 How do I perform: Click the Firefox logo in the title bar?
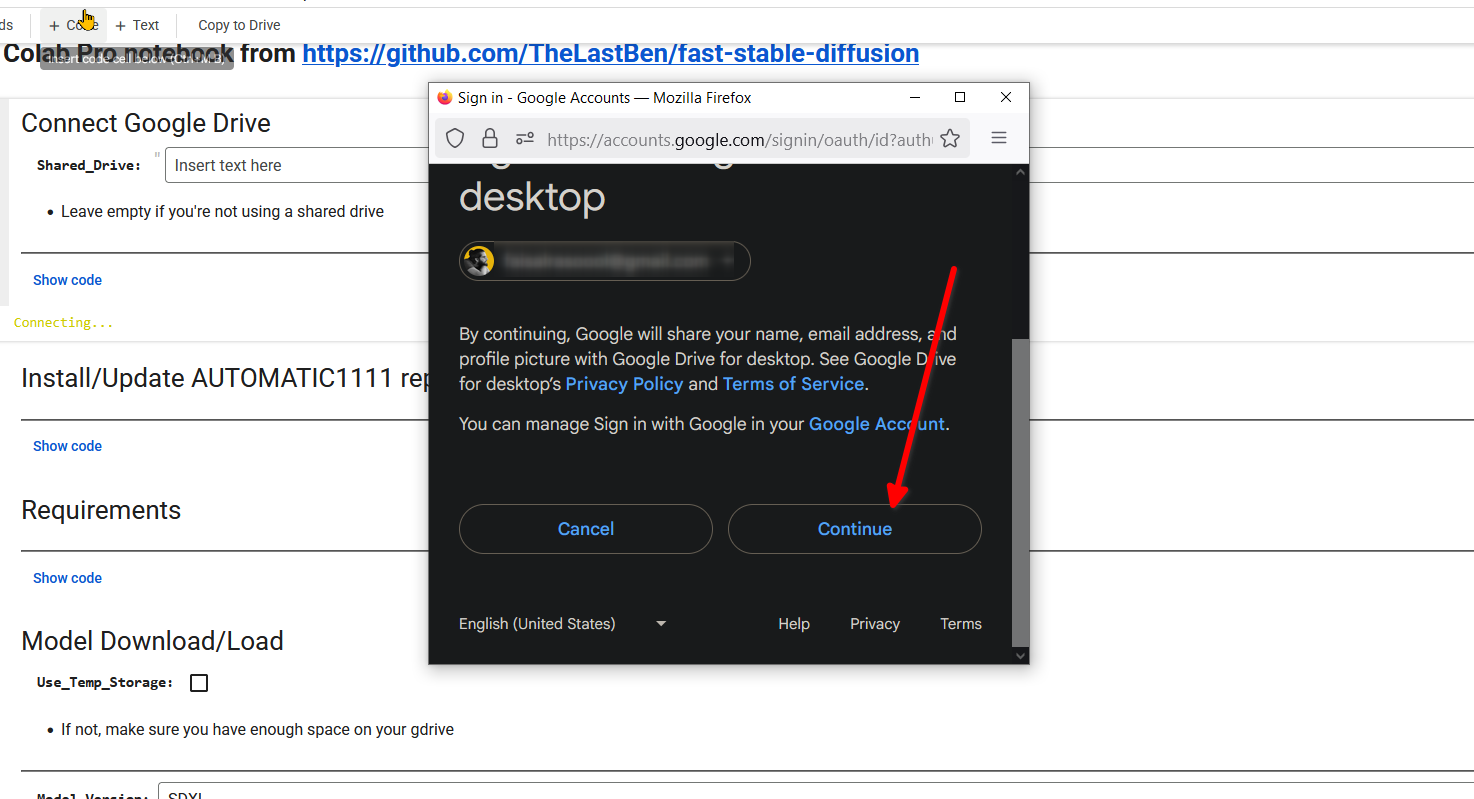pos(445,97)
